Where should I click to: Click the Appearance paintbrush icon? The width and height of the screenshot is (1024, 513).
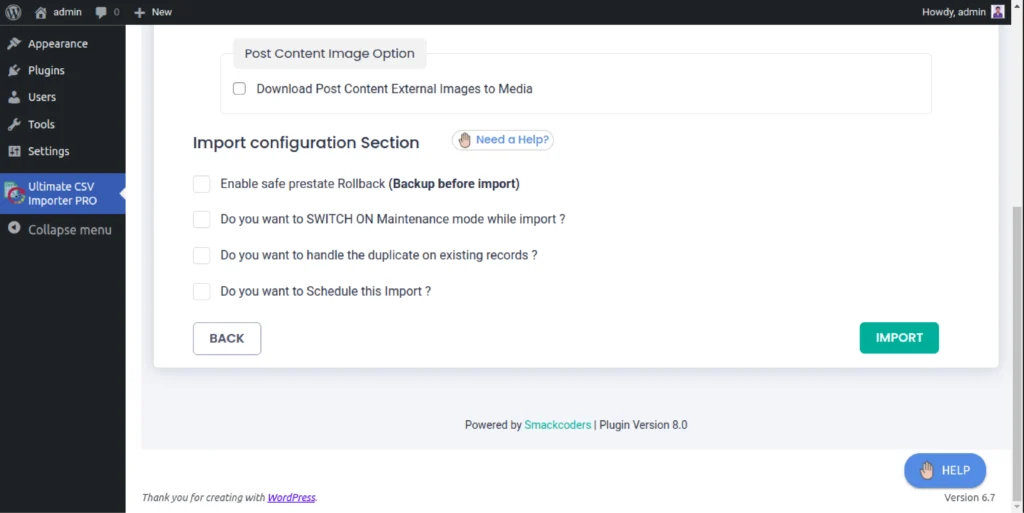click(x=14, y=44)
